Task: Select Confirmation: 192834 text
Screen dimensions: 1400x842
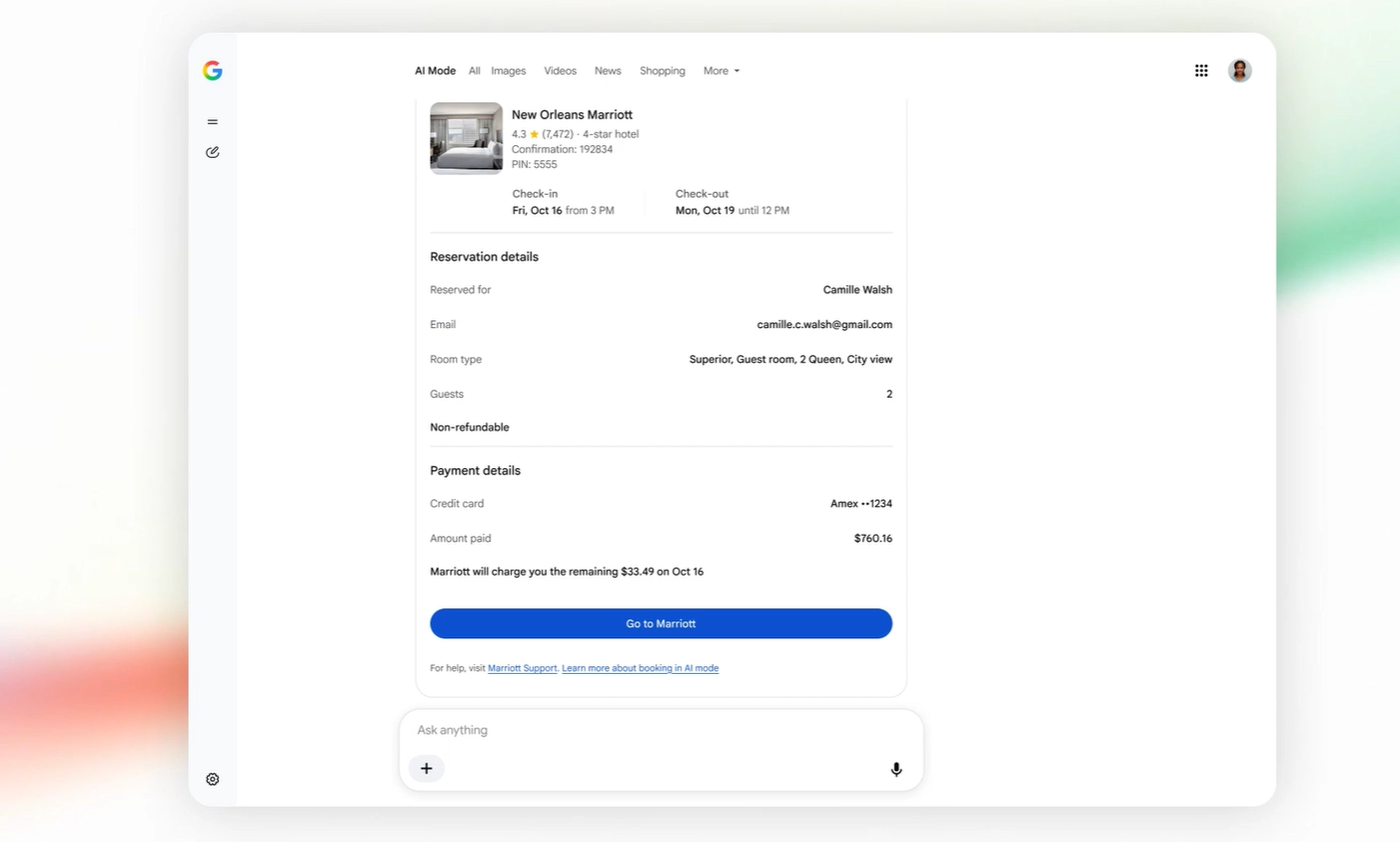Action: pos(562,149)
